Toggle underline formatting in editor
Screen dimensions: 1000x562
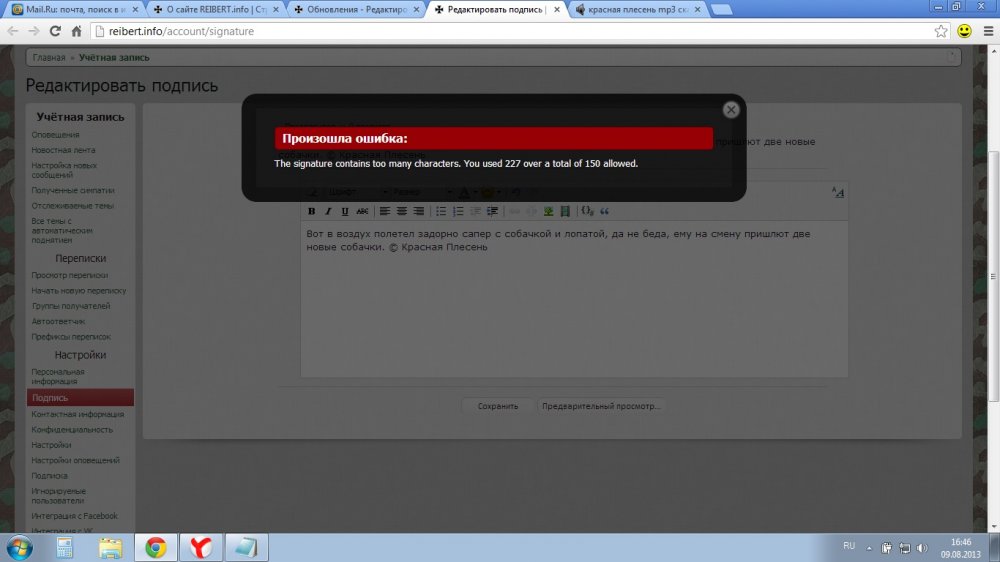click(x=344, y=211)
